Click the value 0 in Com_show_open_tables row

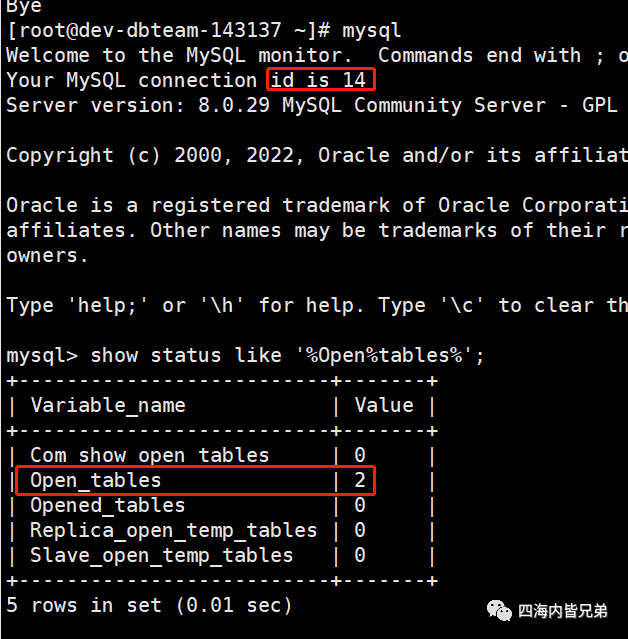[359, 455]
